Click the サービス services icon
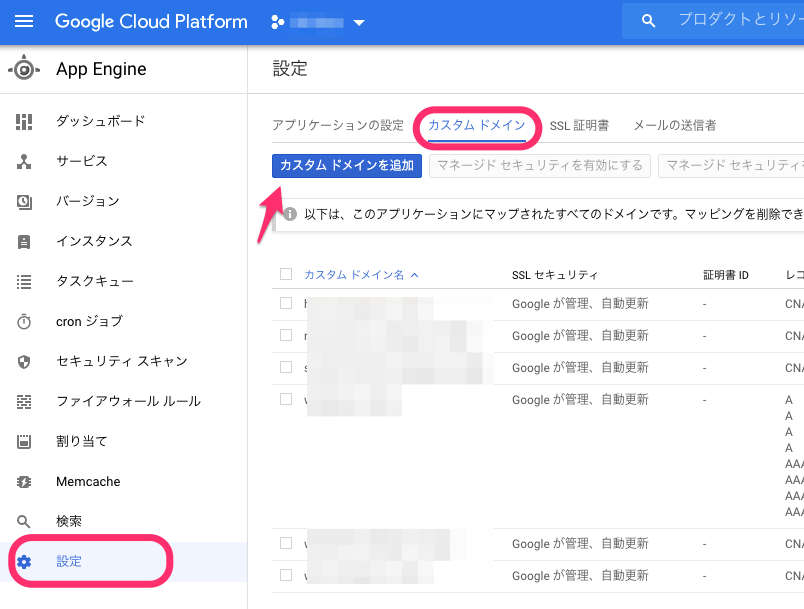 point(24,161)
